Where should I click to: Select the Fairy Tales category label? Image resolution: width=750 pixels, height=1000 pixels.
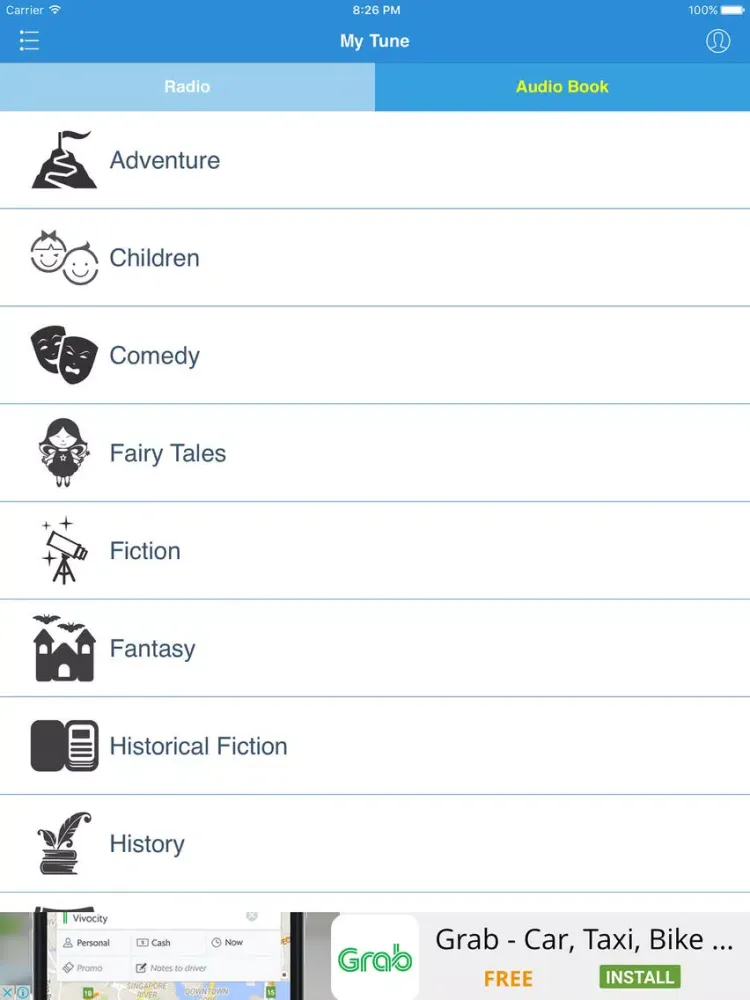[x=168, y=453]
